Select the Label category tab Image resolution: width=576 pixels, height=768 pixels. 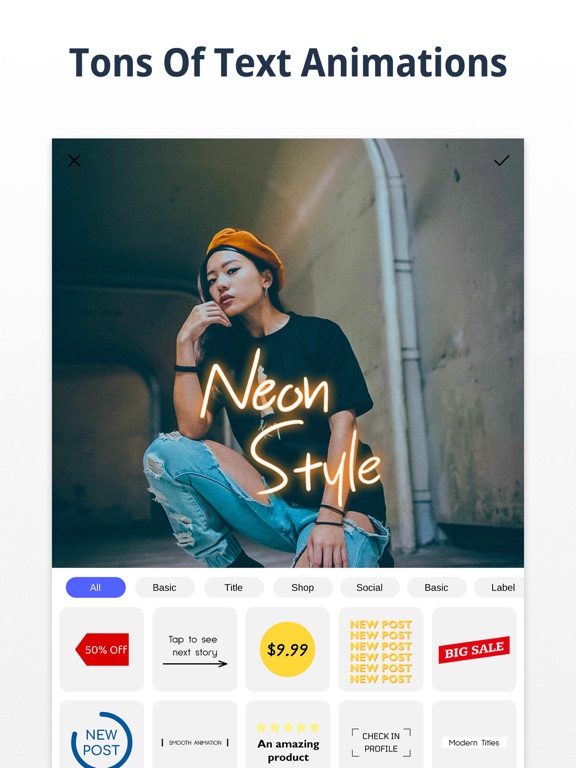[x=500, y=587]
